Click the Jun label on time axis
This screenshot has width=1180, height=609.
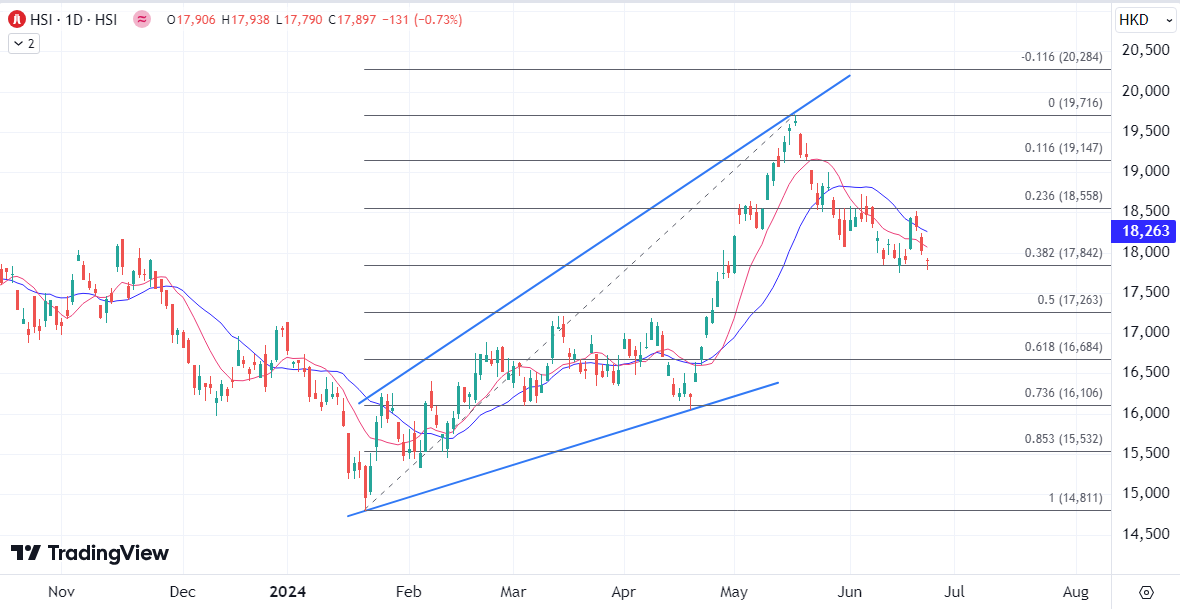click(x=850, y=591)
